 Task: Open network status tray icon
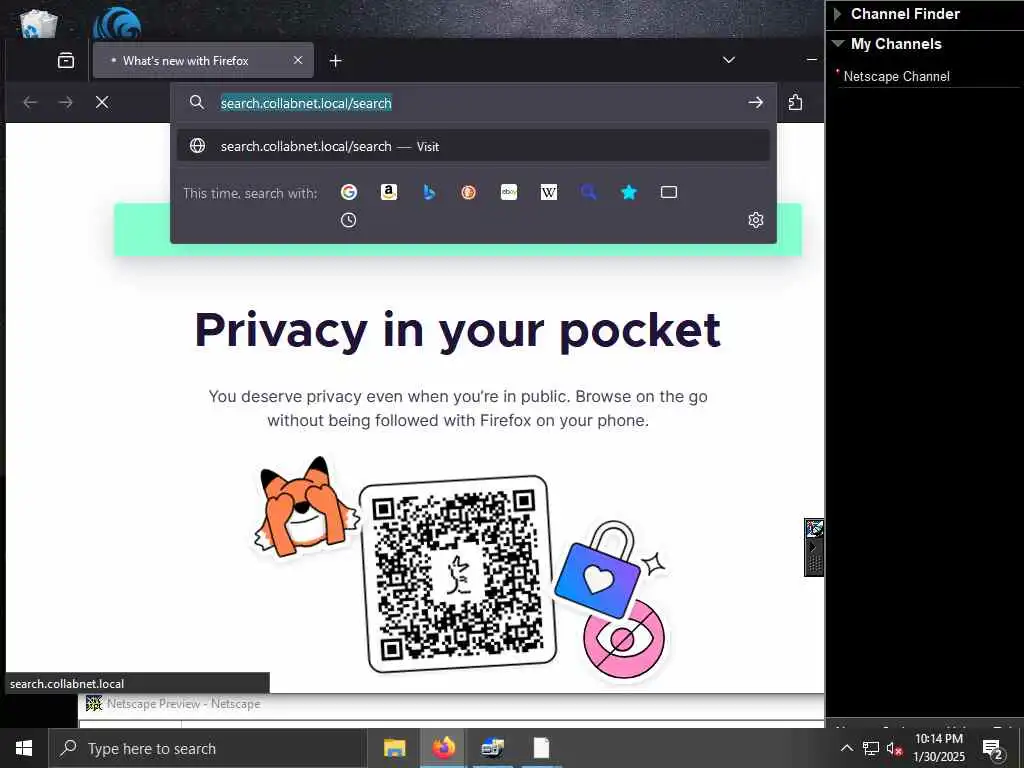(x=871, y=748)
